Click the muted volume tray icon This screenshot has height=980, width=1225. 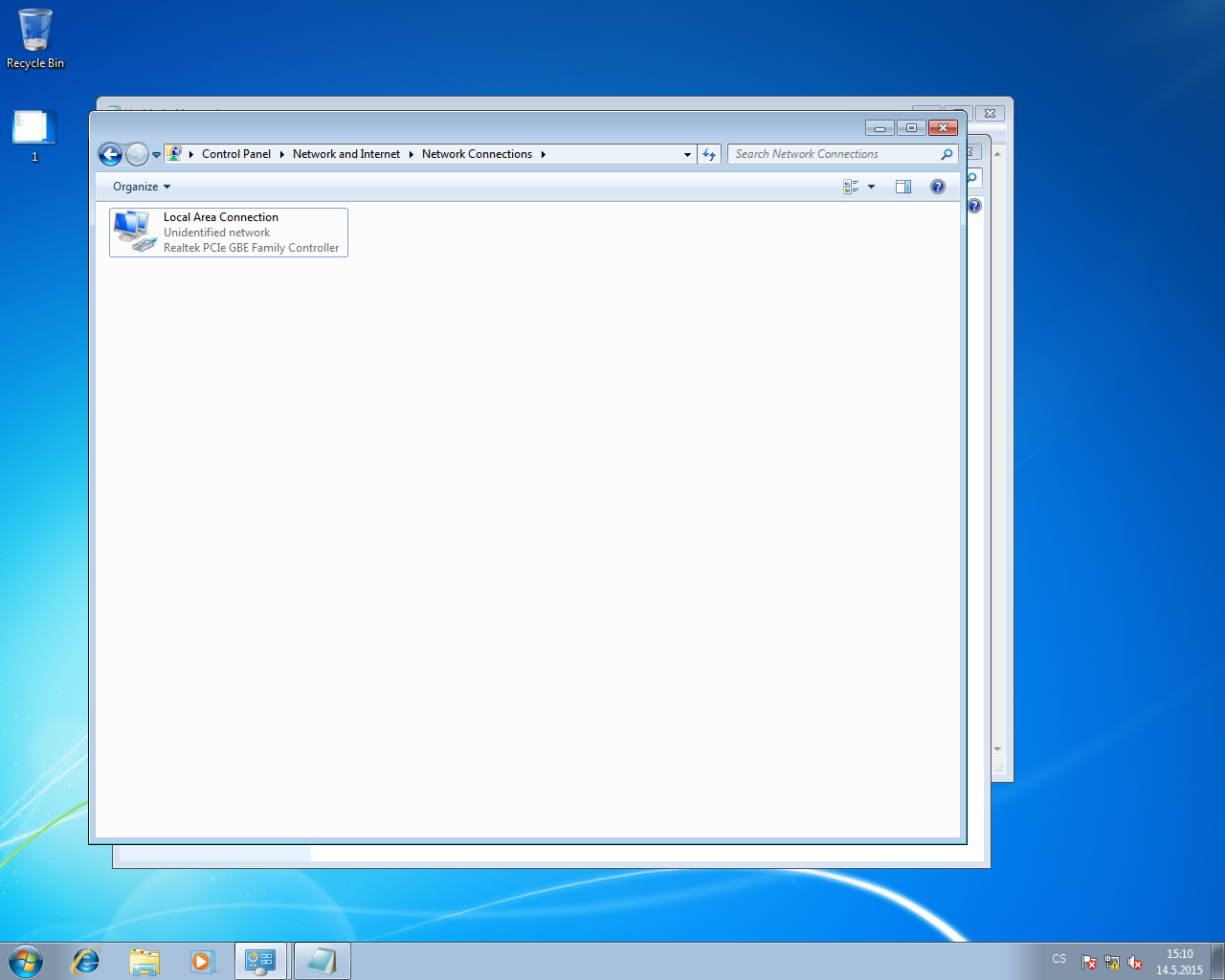1135,962
